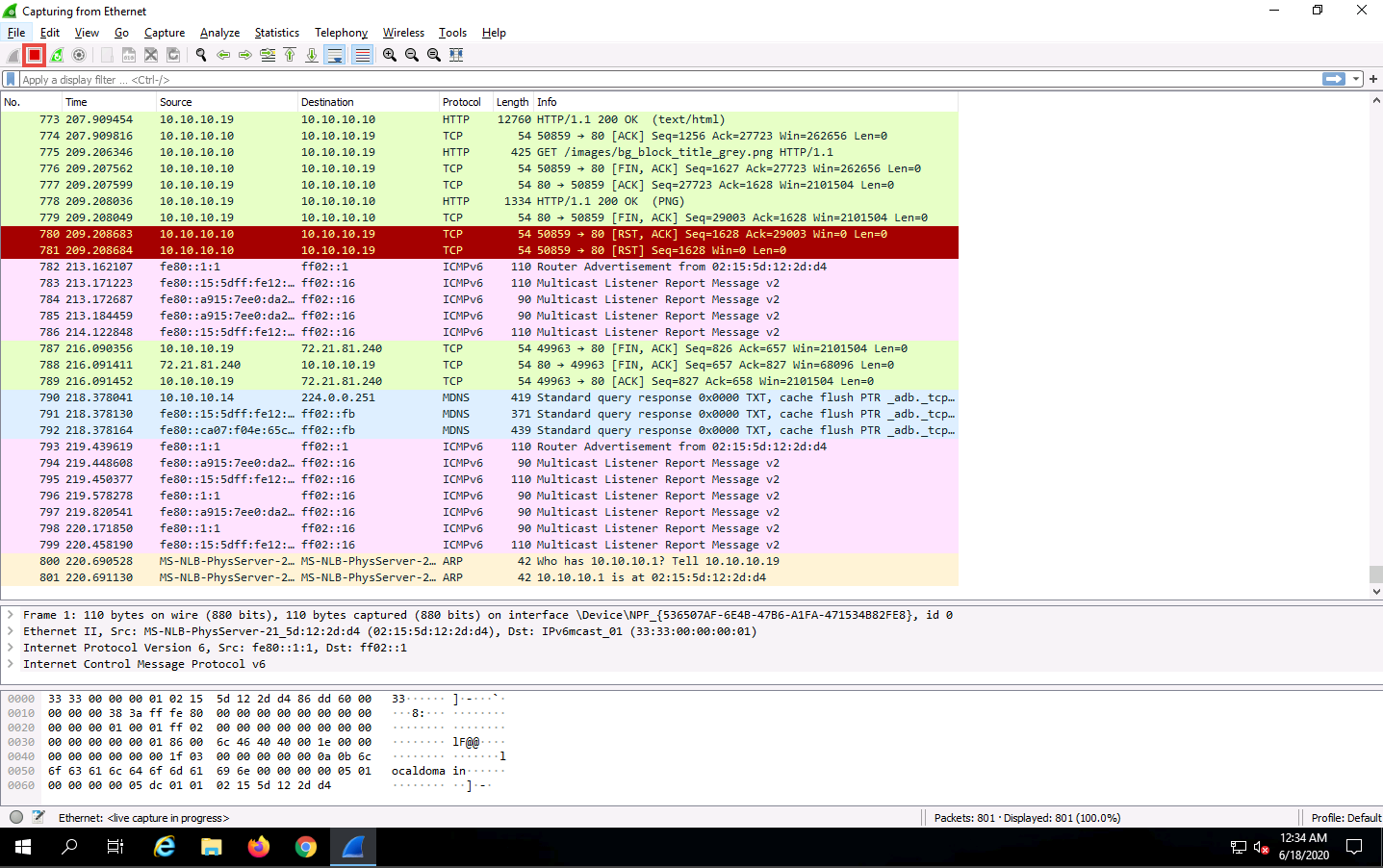
Task: Select packet 775 GET bg_block_title_grey.png row
Action: (479, 152)
